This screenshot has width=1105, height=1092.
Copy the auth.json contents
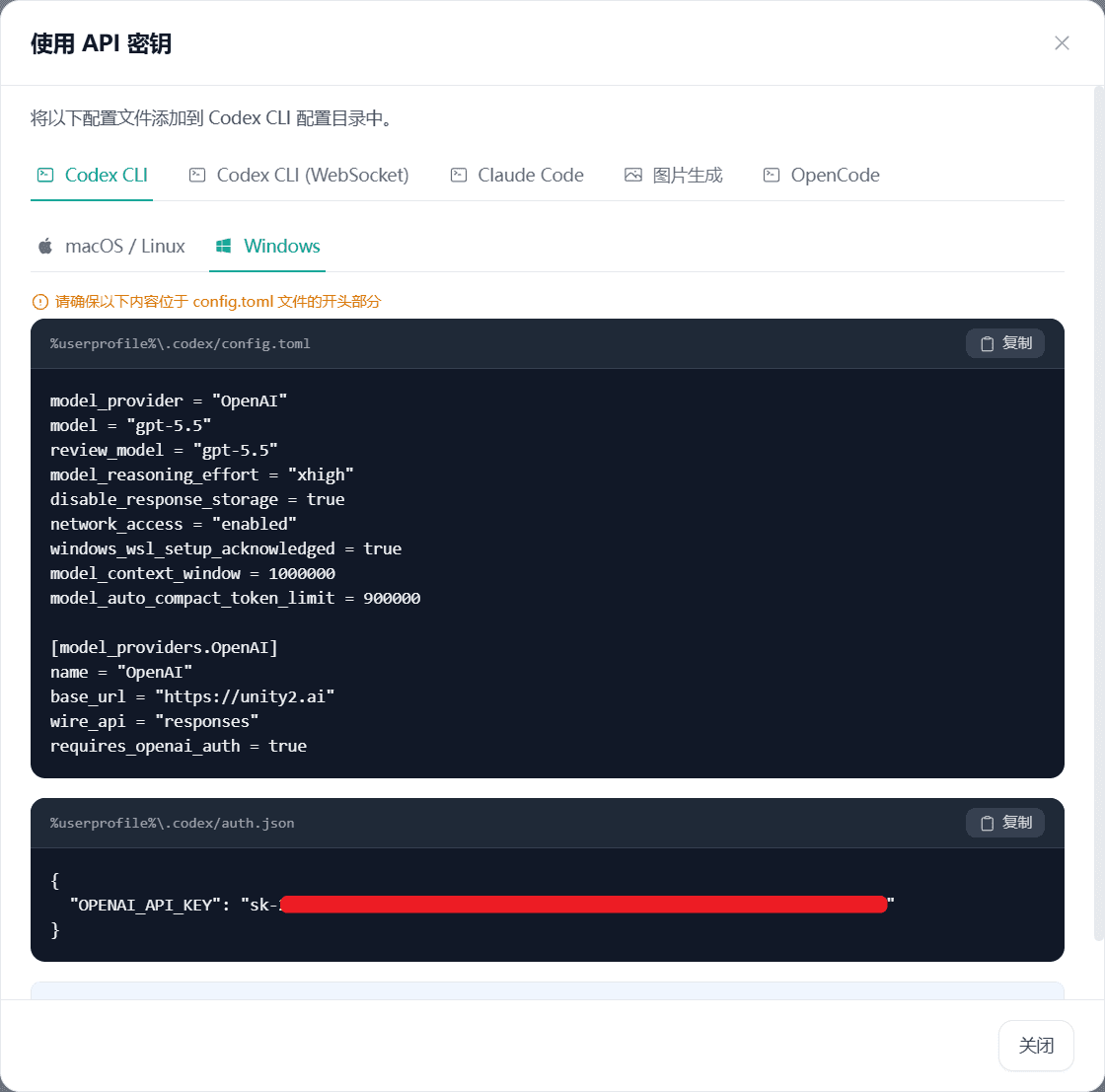1005,823
